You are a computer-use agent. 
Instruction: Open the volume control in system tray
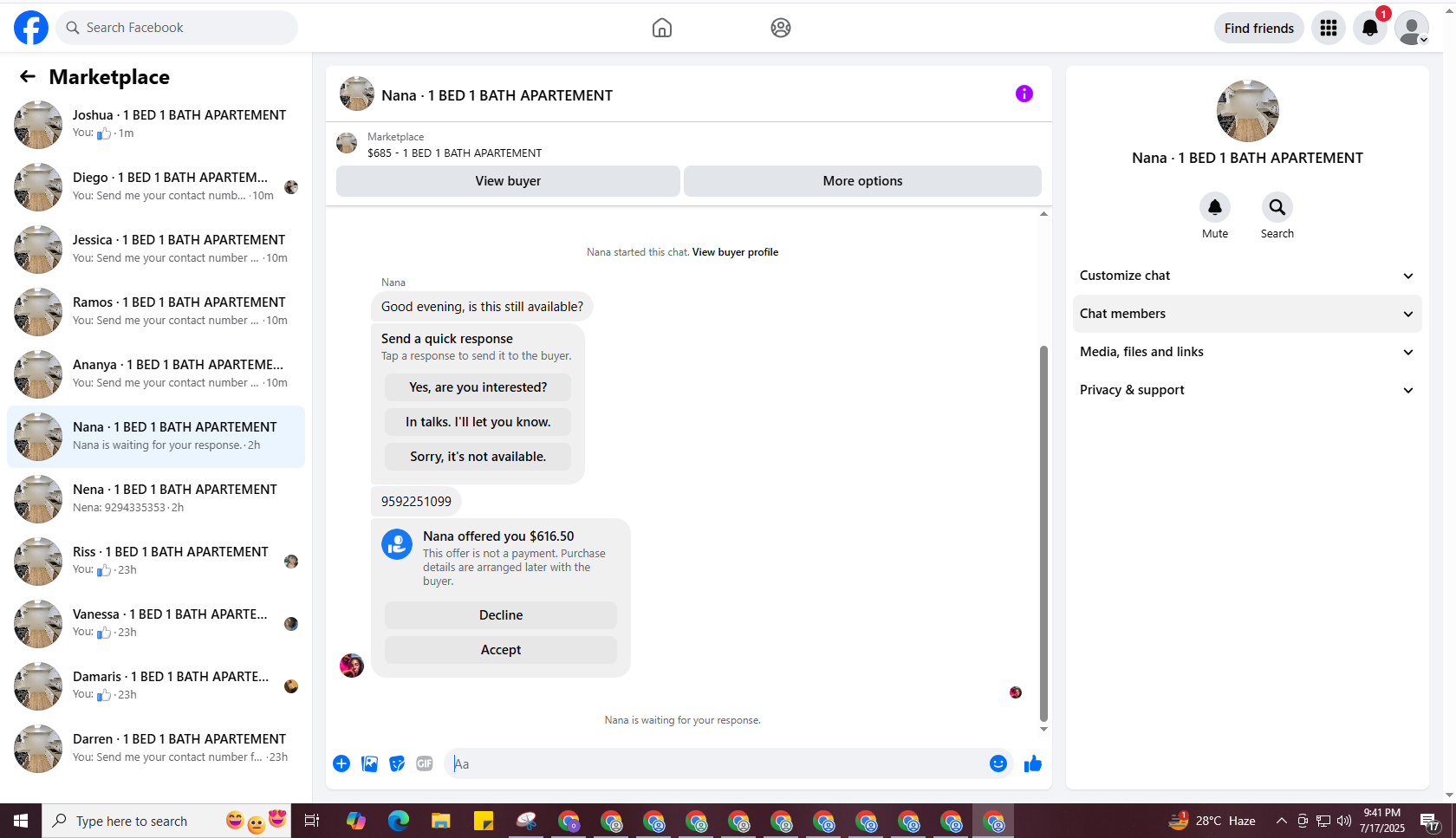(x=1344, y=821)
